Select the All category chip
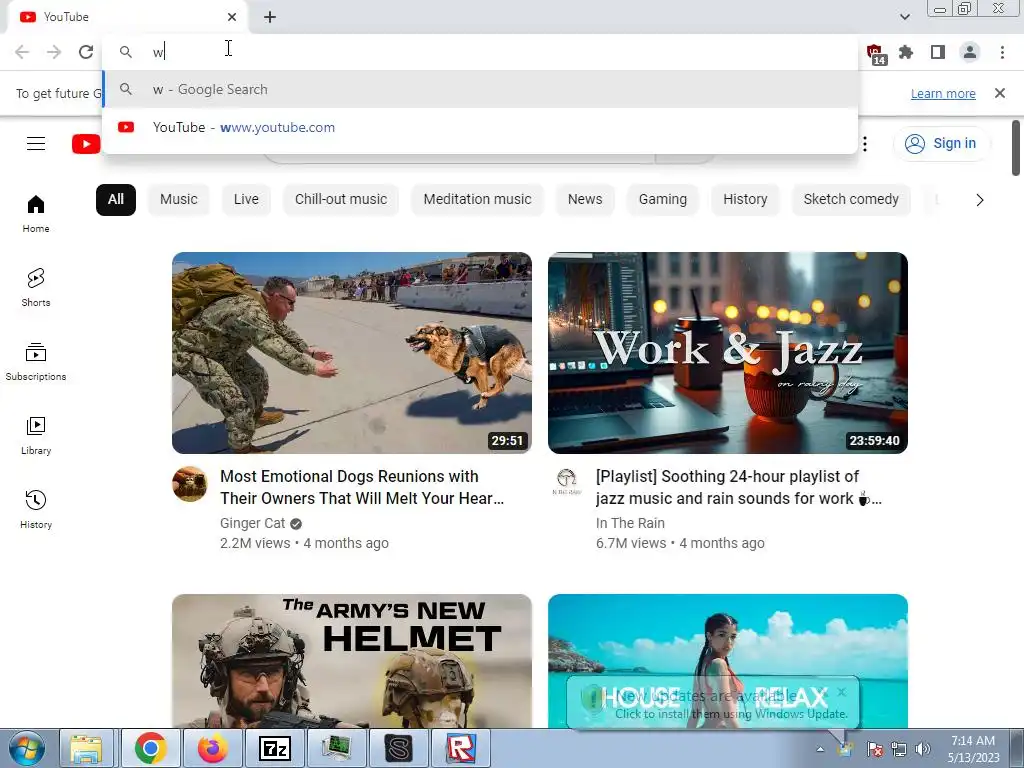Screen dimensions: 1024x768 [x=116, y=199]
